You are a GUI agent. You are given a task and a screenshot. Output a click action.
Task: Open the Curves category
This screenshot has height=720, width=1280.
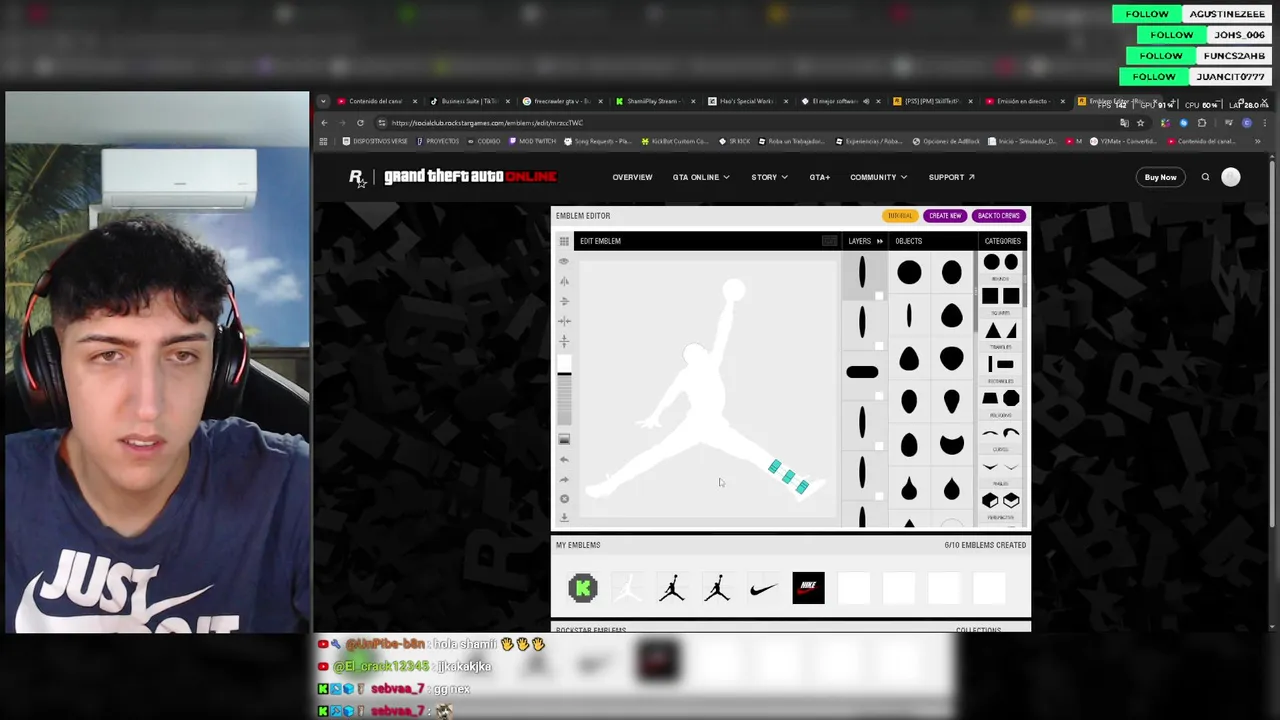tap(1000, 435)
